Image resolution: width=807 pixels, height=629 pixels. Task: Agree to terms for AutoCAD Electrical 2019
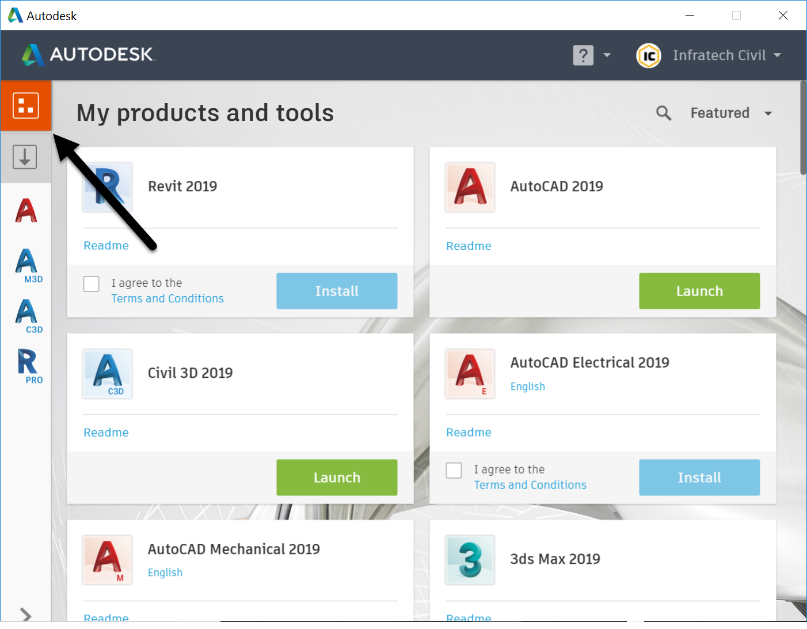tap(453, 470)
